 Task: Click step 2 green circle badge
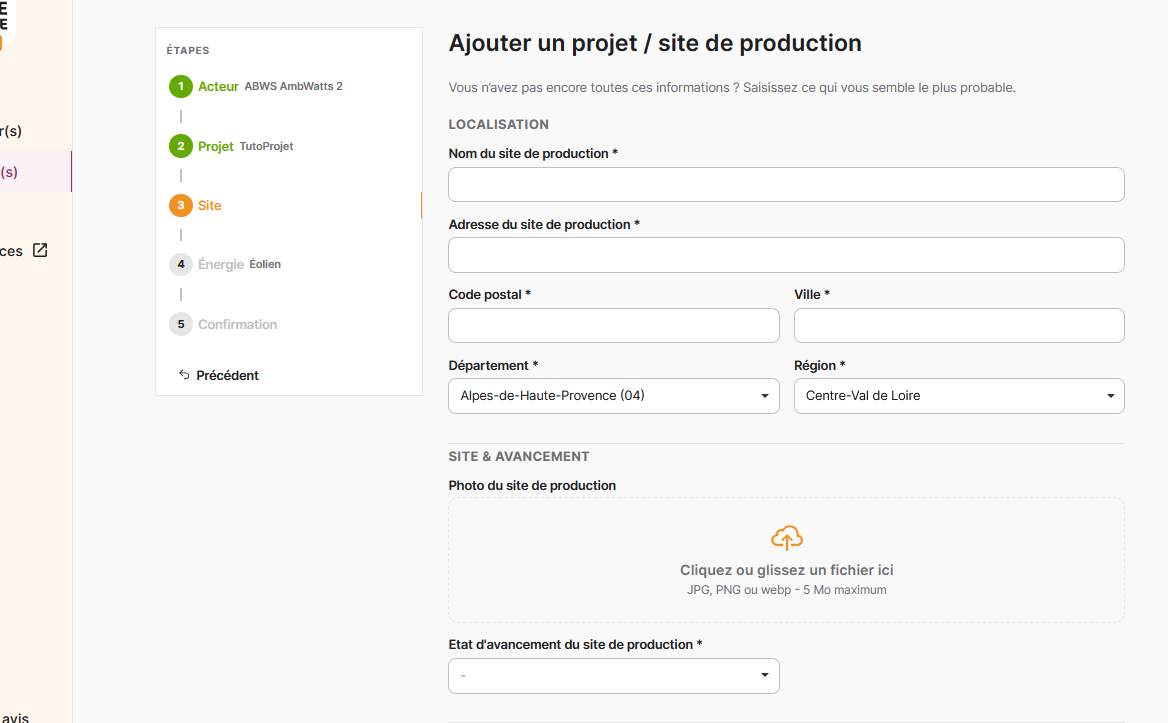coord(180,146)
